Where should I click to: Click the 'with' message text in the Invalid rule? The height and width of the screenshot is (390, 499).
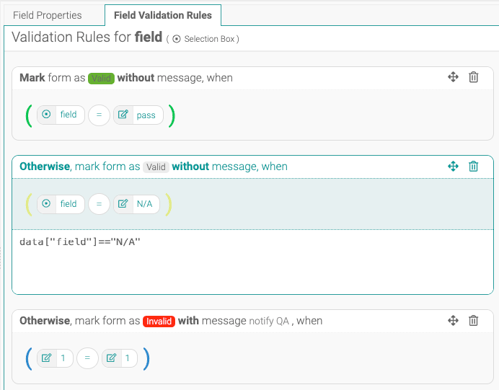[188, 321]
